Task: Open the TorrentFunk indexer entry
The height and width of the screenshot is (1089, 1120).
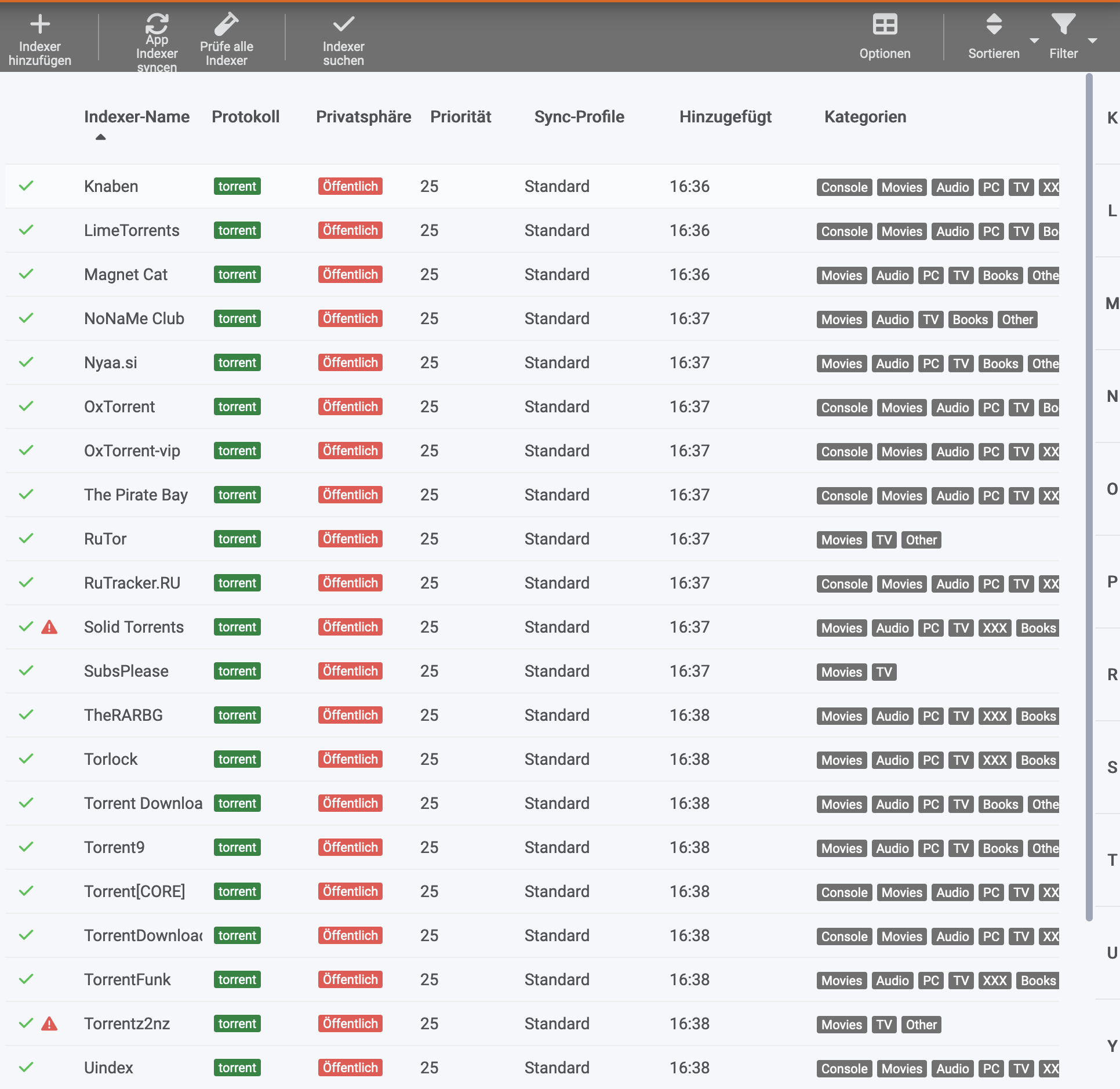Action: tap(127, 980)
